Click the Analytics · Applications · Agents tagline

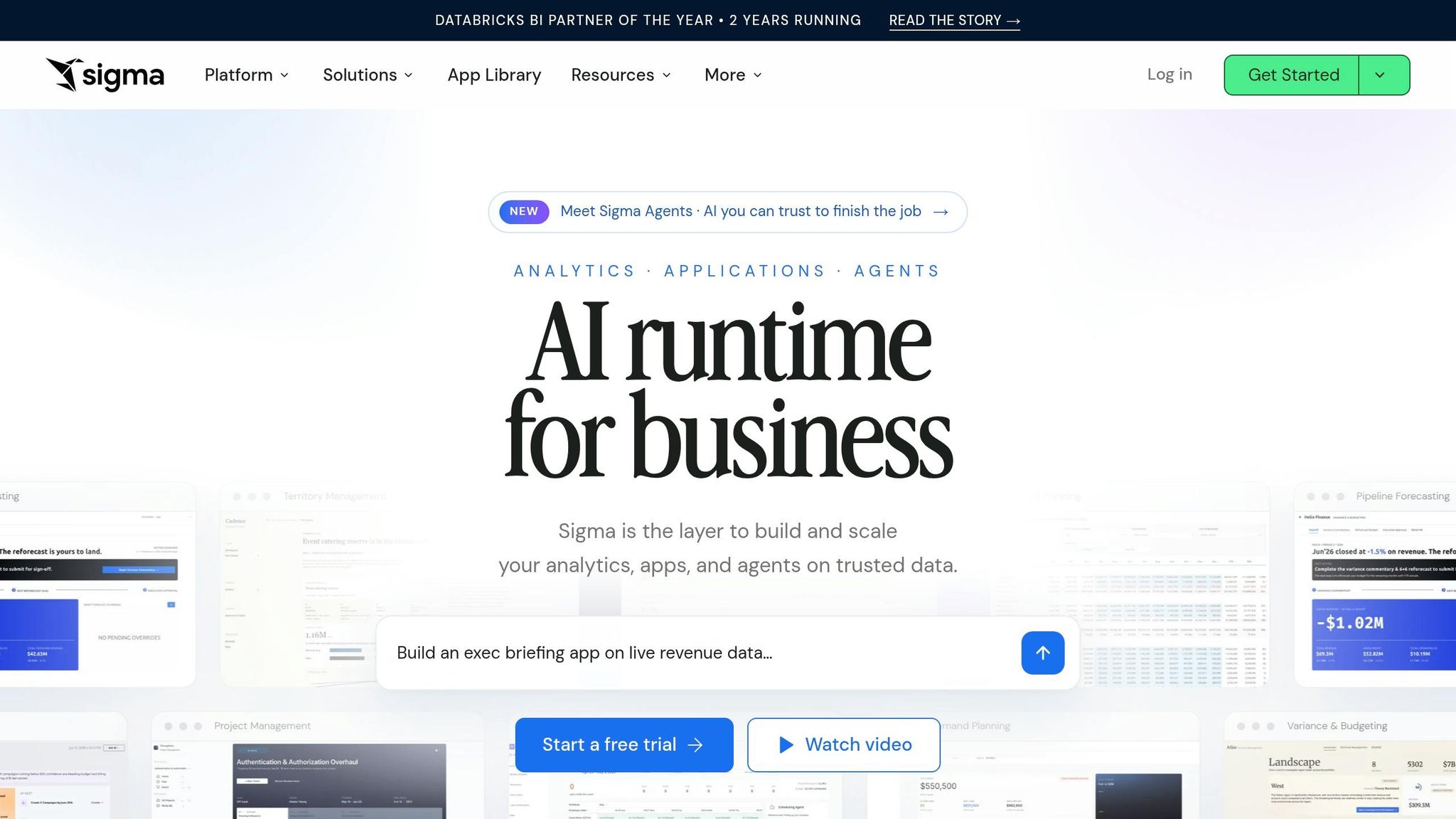[727, 271]
